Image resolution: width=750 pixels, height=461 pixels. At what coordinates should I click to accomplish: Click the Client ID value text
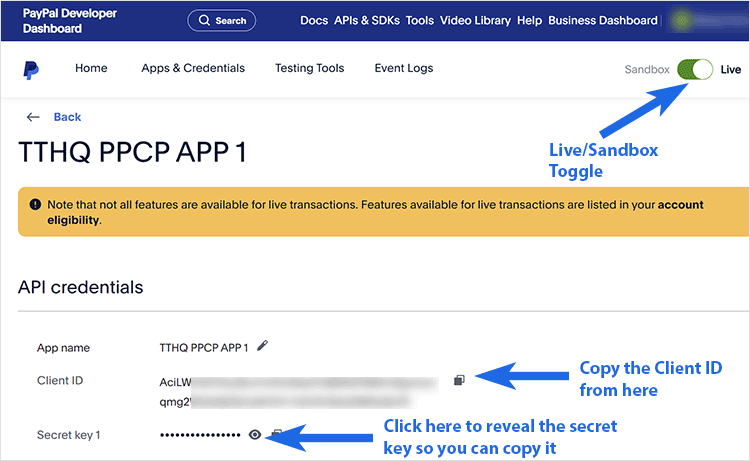pos(298,392)
